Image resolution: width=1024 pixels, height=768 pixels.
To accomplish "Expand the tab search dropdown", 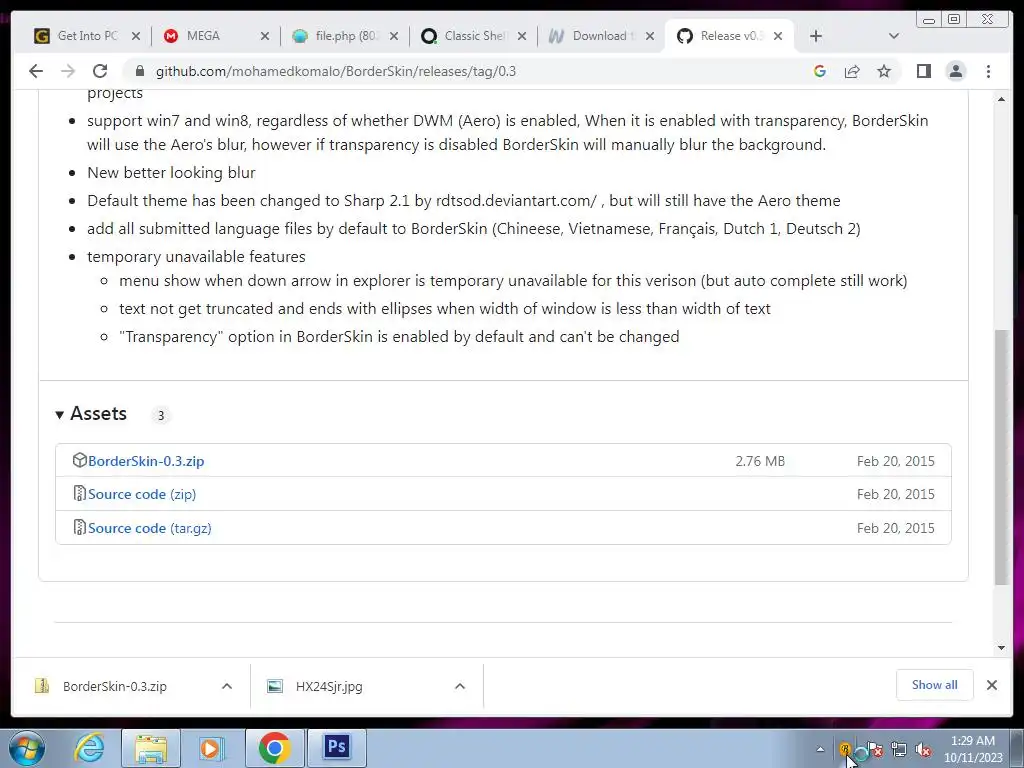I will coord(893,36).
